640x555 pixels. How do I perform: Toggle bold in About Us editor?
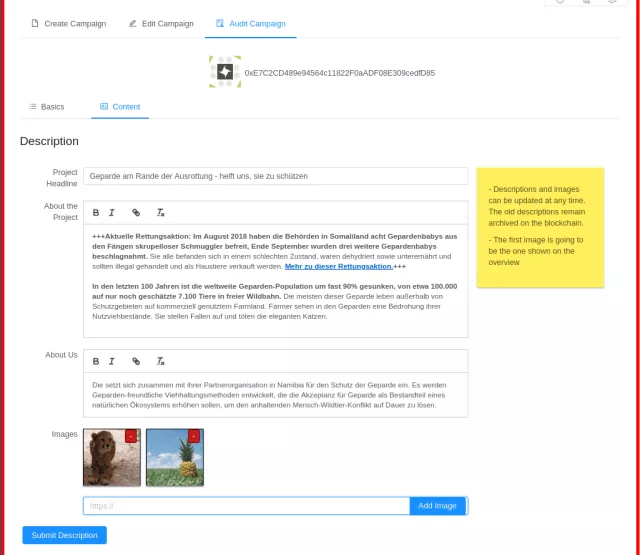[x=96, y=361]
